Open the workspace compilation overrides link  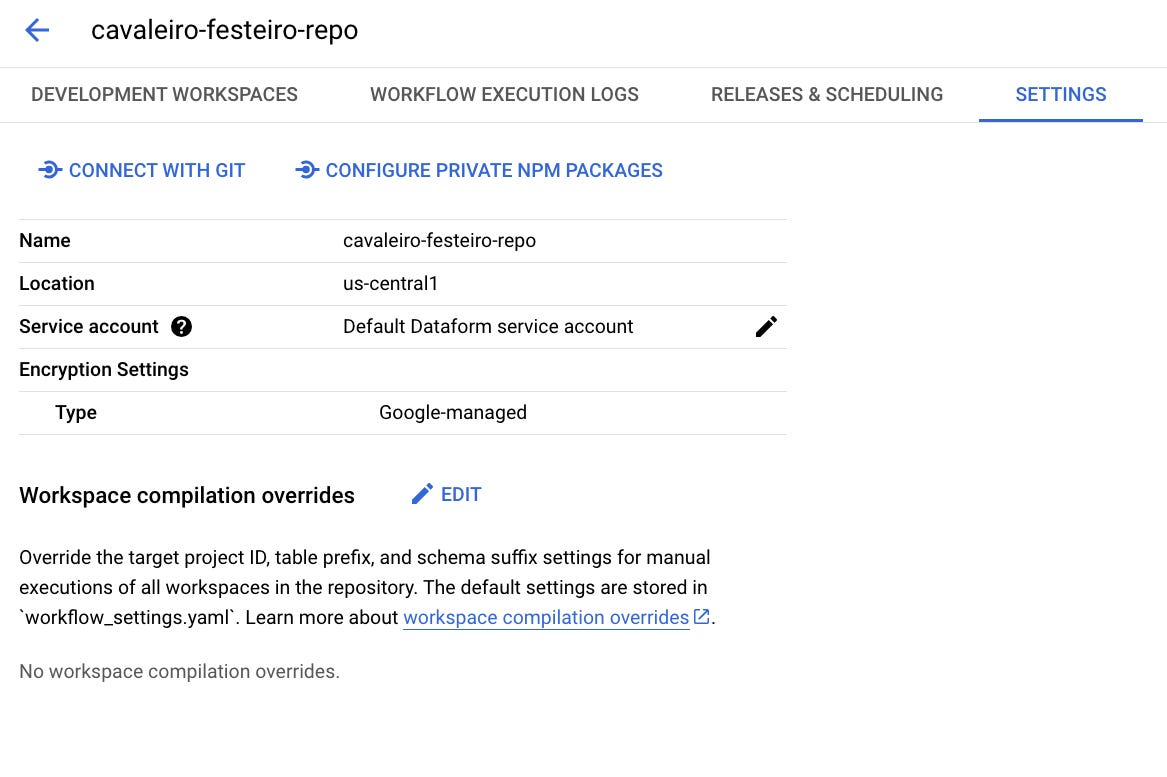click(546, 617)
